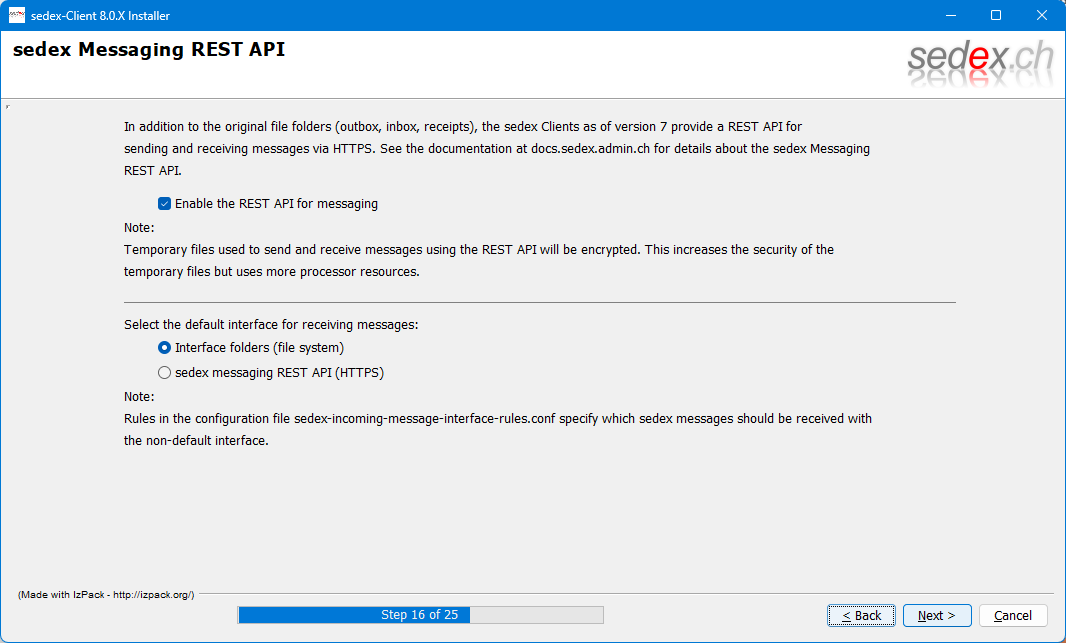The height and width of the screenshot is (643, 1066).
Task: Click the sedex-Client 8.0.X Installer title text
Action: (101, 15)
